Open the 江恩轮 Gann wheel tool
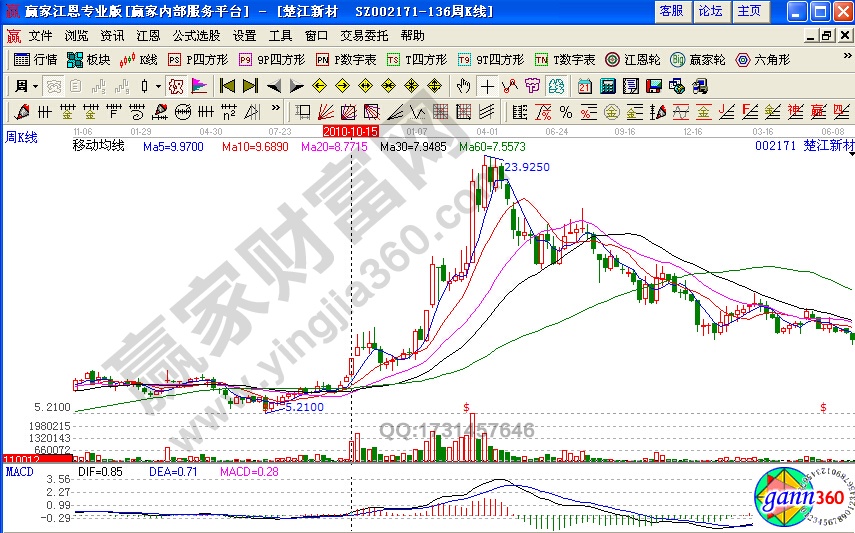Image resolution: width=855 pixels, height=533 pixels. (632, 59)
